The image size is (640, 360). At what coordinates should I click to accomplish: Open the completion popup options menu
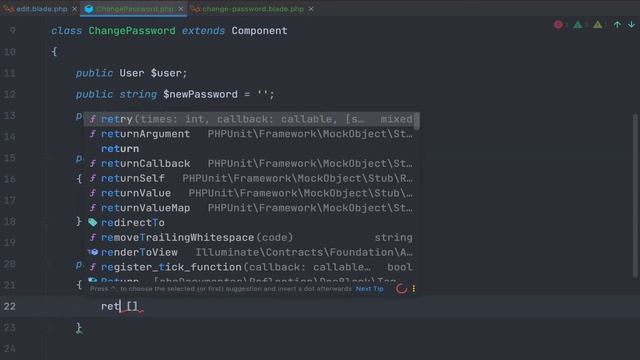pyautogui.click(x=413, y=289)
